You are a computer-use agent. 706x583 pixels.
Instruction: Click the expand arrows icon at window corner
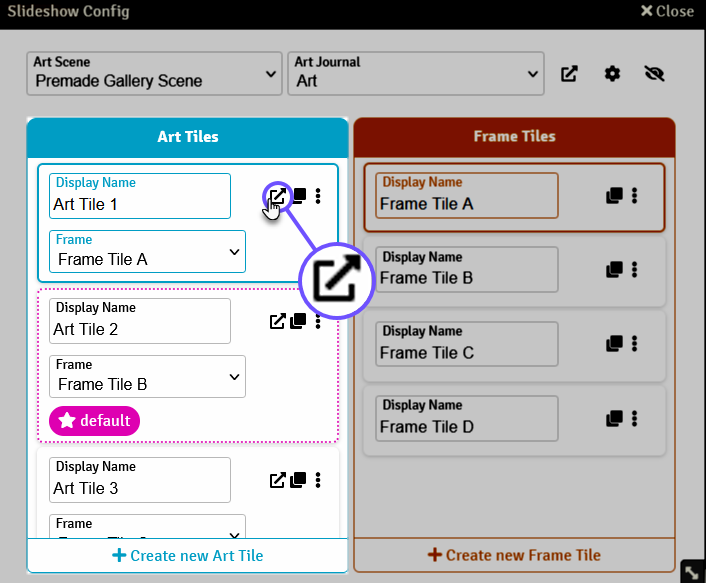click(x=692, y=572)
